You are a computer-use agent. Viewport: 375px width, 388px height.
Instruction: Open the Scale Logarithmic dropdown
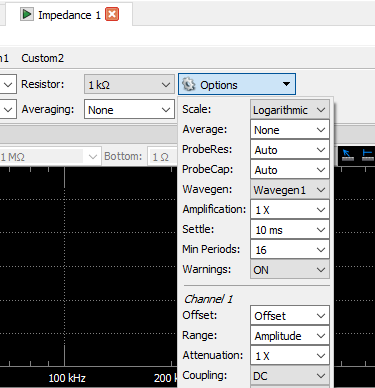click(x=290, y=110)
